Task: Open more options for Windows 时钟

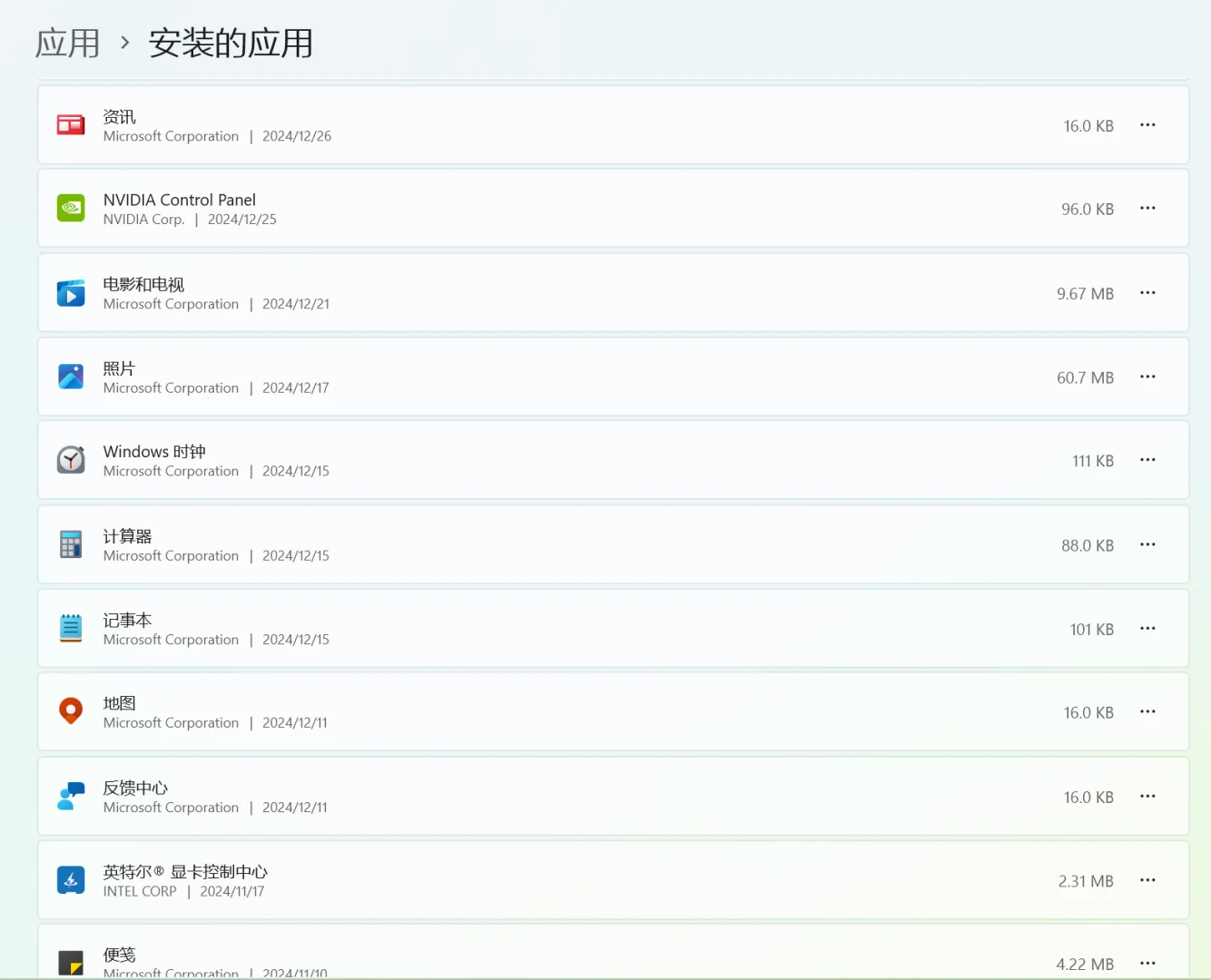Action: 1147,460
